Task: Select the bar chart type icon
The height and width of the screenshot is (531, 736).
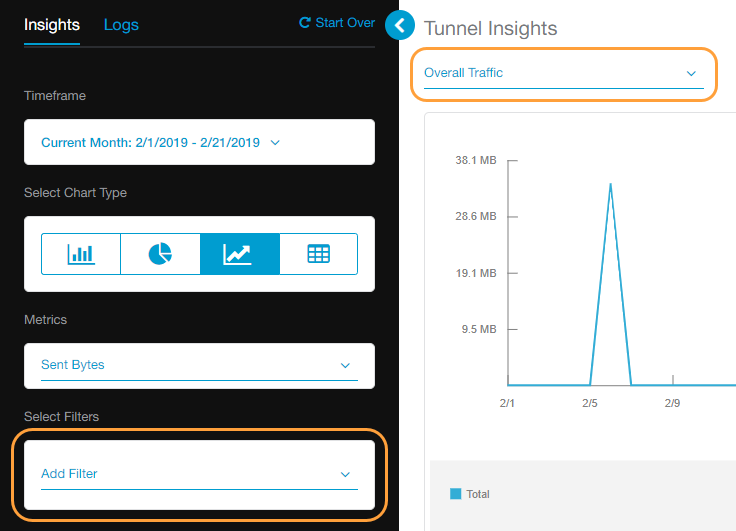Action: (81, 254)
